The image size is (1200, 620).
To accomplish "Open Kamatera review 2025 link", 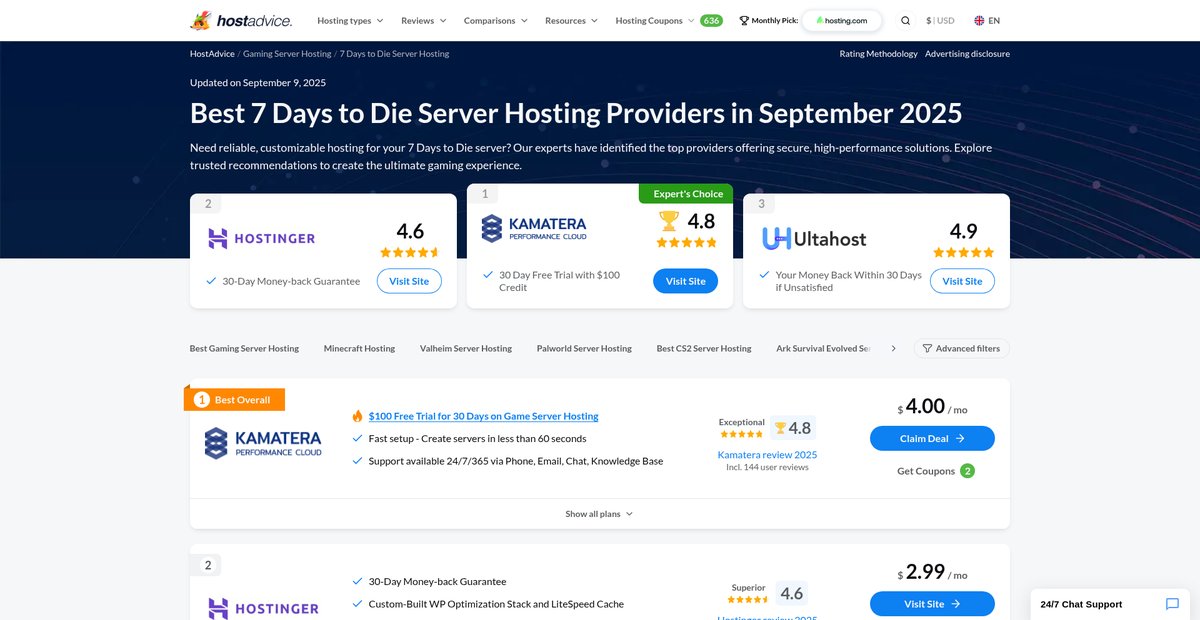I will [767, 454].
